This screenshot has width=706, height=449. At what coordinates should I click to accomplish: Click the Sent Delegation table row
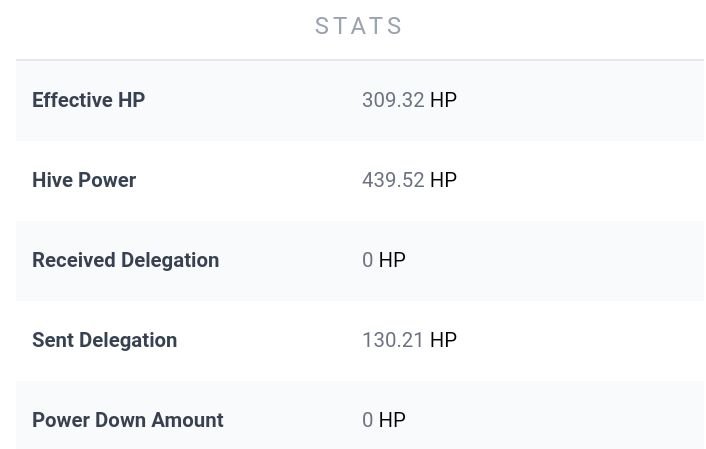click(360, 340)
